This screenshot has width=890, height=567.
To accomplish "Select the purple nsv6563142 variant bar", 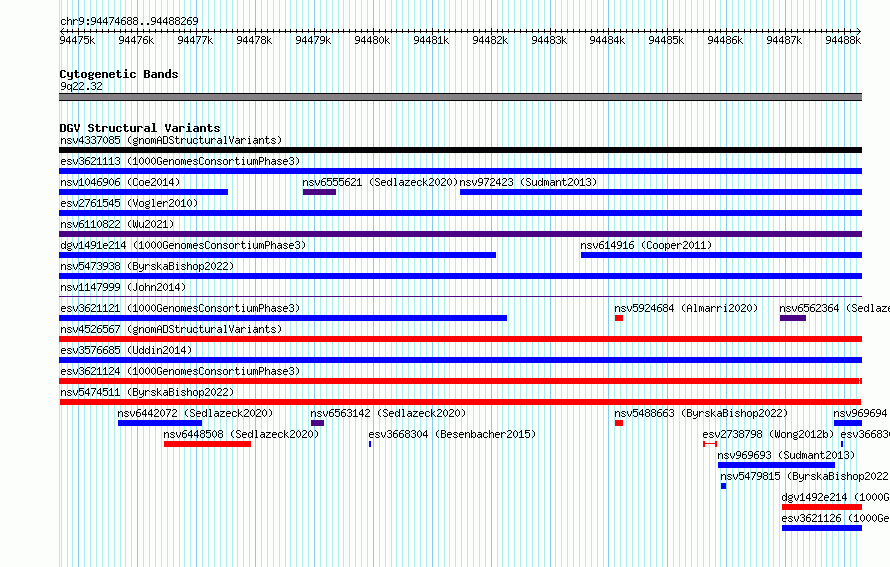I will coord(317,423).
